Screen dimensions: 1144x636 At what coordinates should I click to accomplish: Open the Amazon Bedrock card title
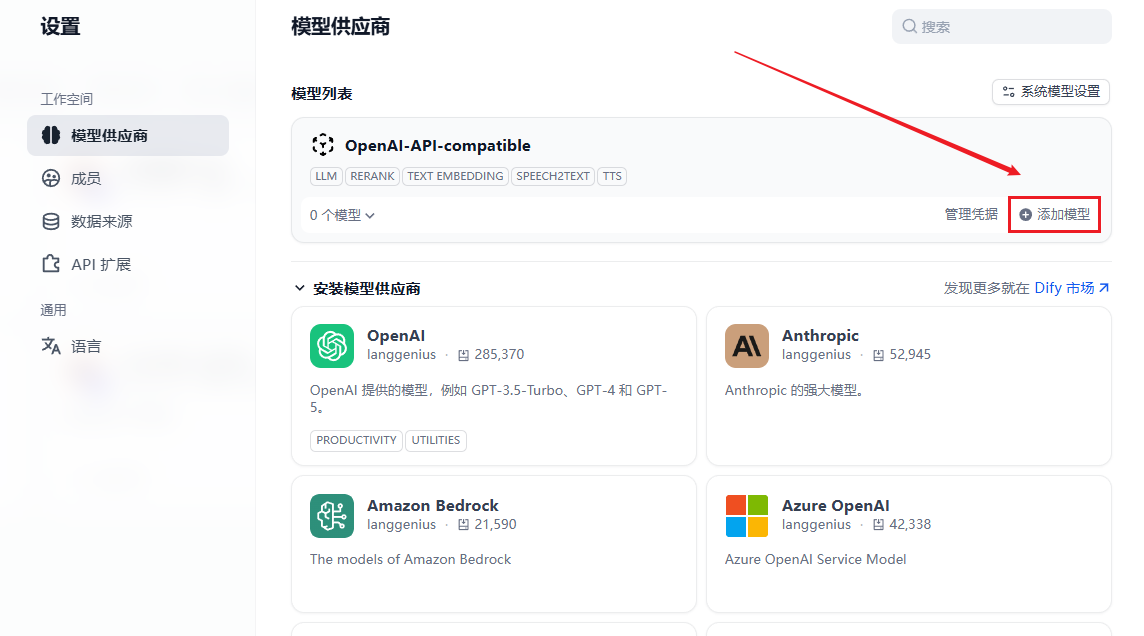click(x=433, y=505)
